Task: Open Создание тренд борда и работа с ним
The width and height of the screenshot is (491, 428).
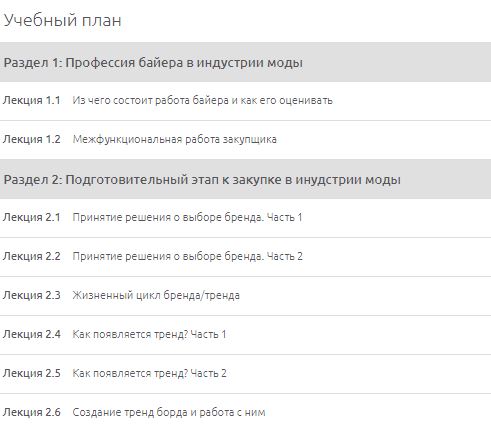Action: 169,412
